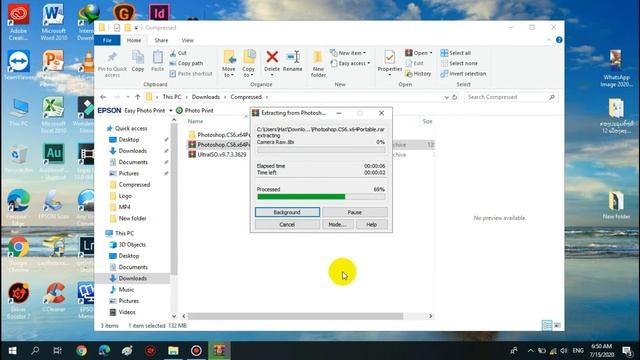Open the Explorer help icon

coord(559,40)
